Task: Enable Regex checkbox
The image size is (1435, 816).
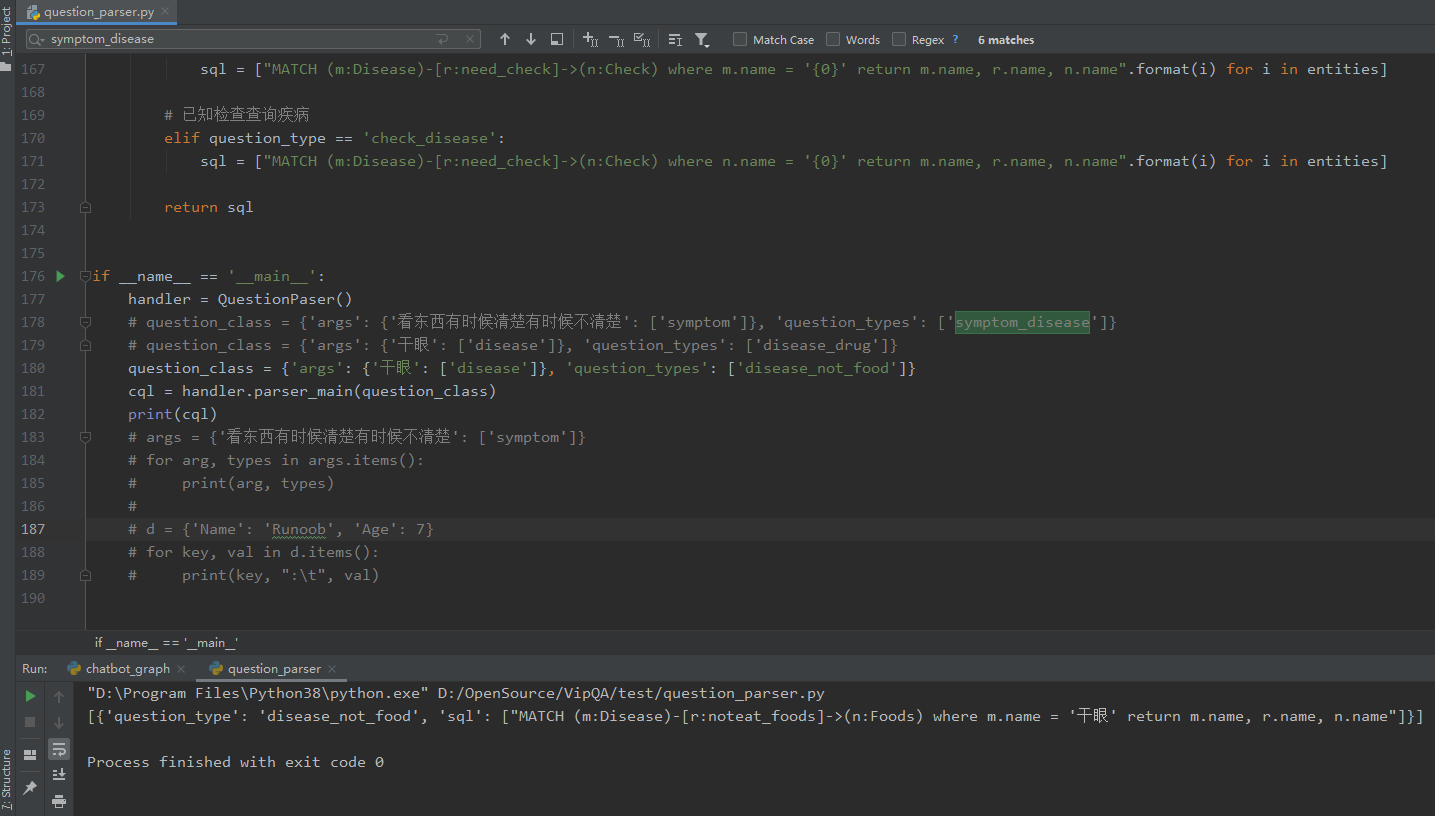Action: pos(899,39)
